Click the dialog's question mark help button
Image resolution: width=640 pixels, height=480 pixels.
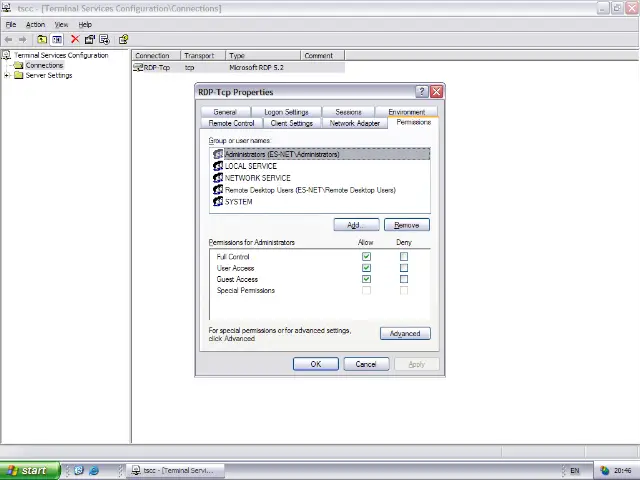click(422, 92)
